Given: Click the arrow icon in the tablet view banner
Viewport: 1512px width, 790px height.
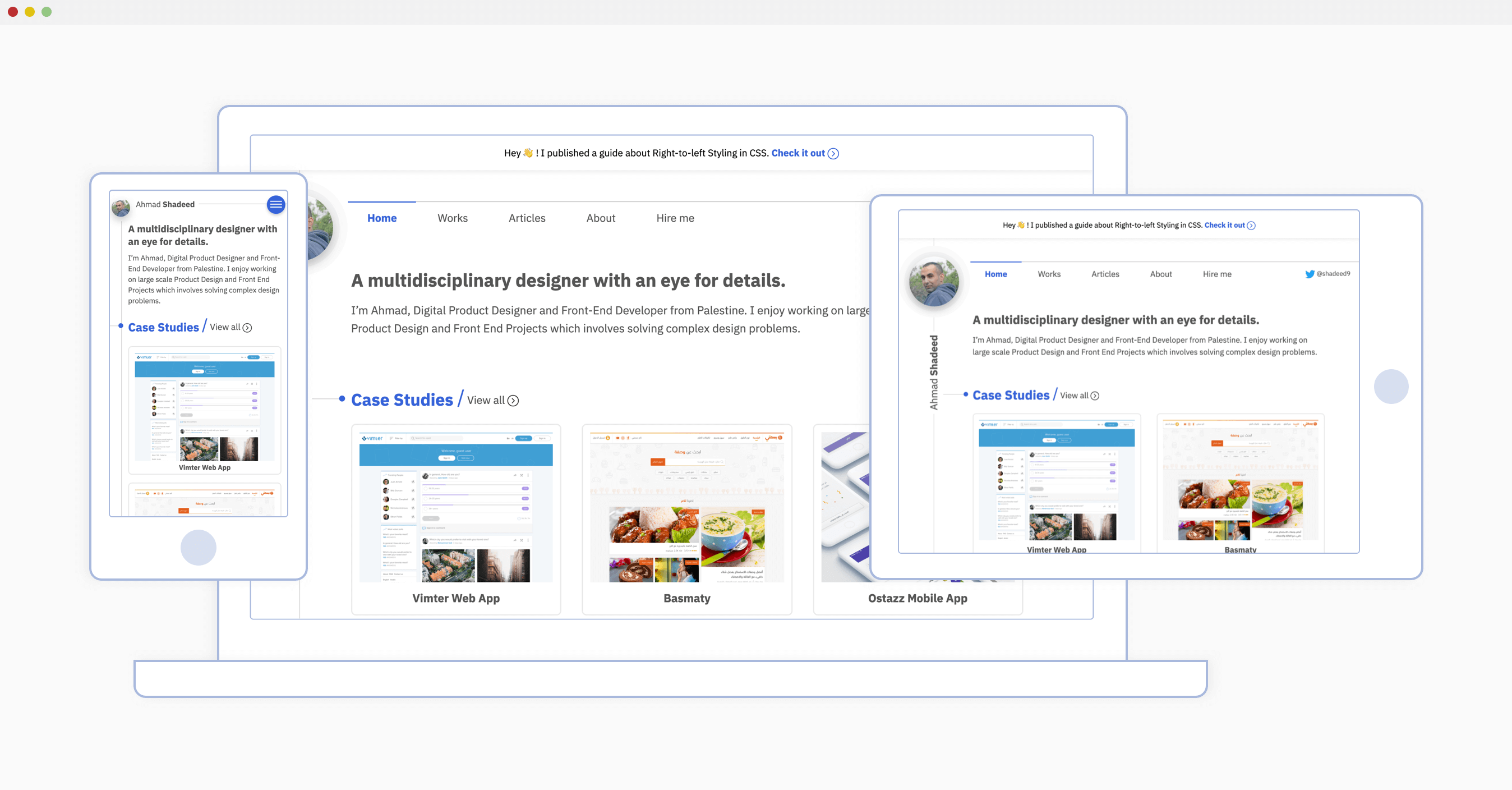Looking at the screenshot, I should [x=1251, y=226].
